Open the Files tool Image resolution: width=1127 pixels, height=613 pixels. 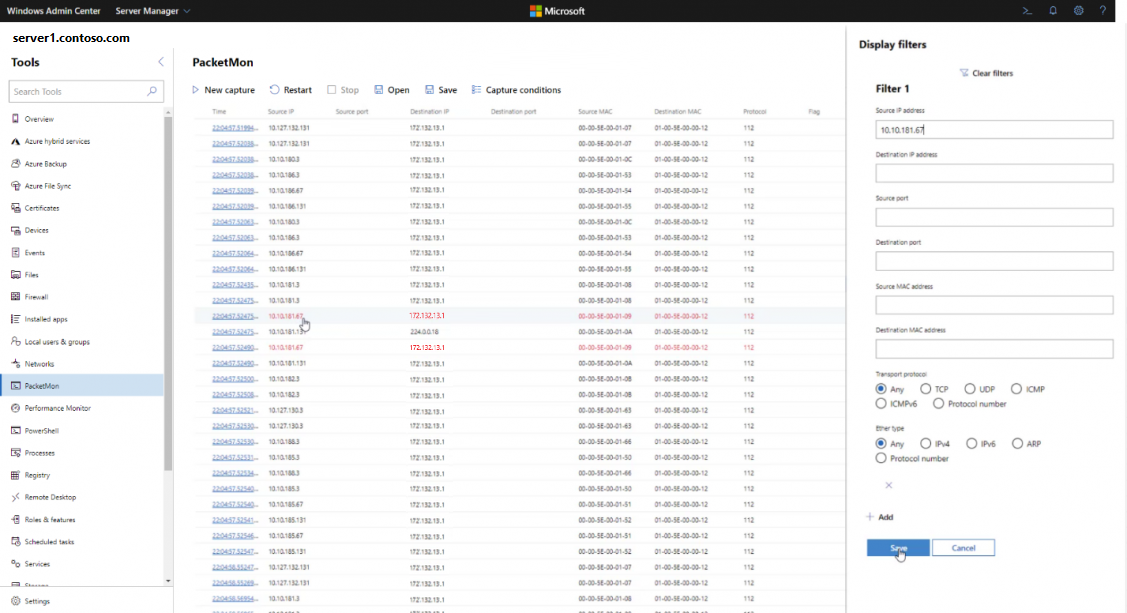coord(31,275)
